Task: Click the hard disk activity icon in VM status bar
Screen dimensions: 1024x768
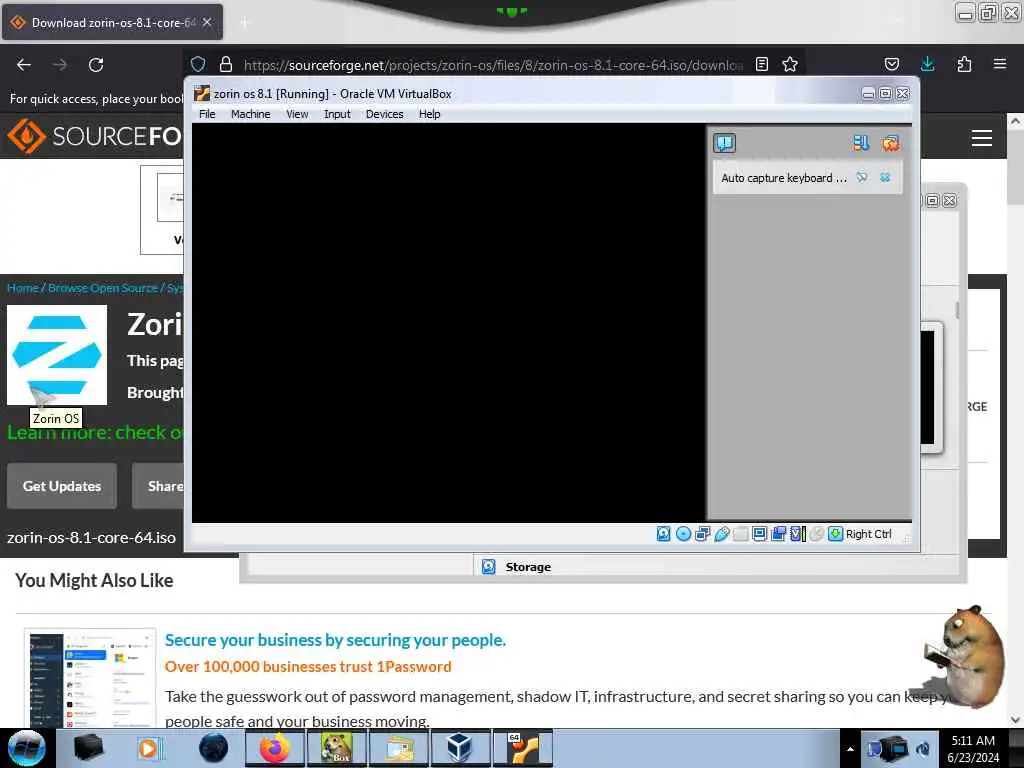Action: click(x=663, y=534)
